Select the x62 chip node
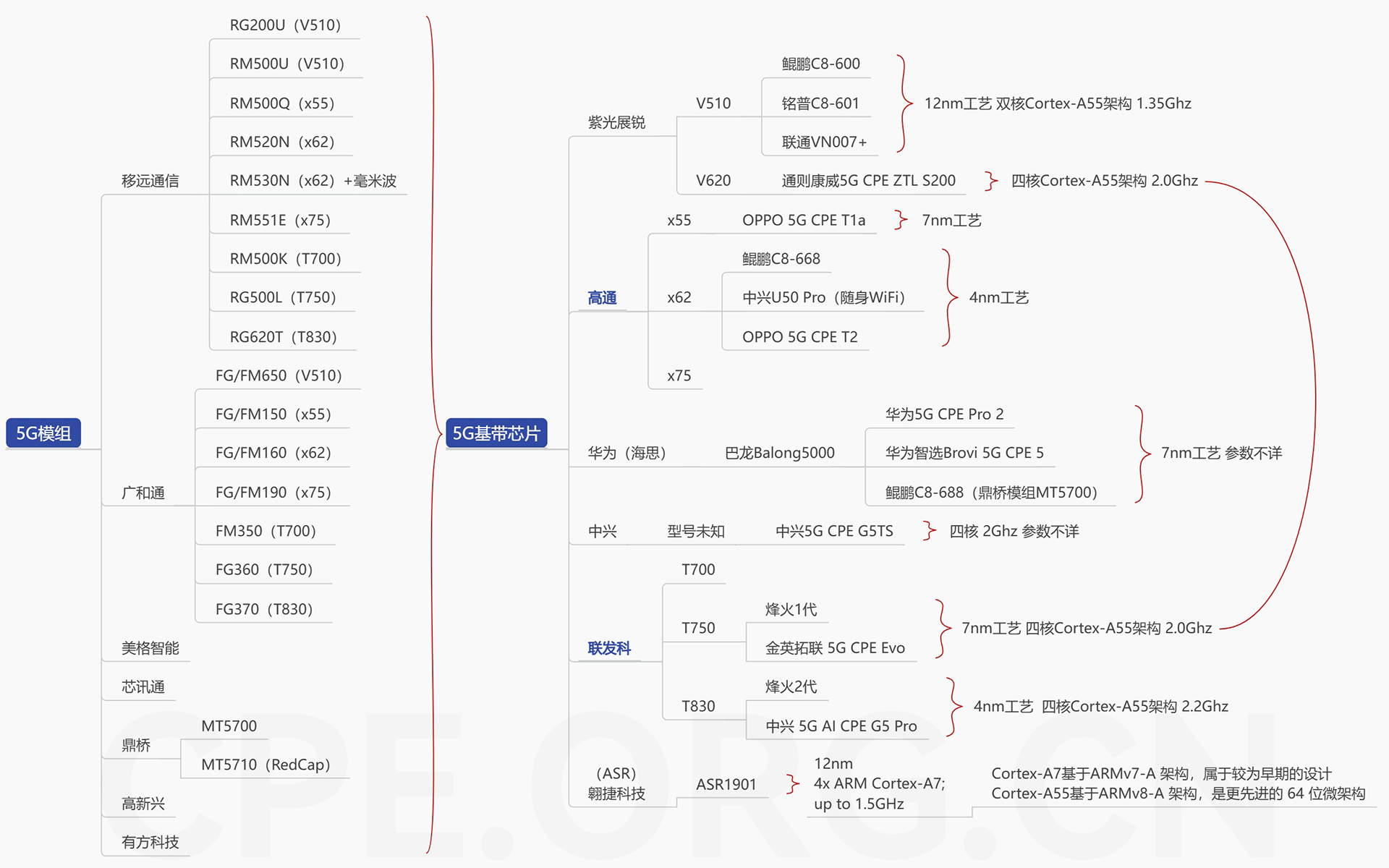1389x868 pixels. (x=679, y=297)
